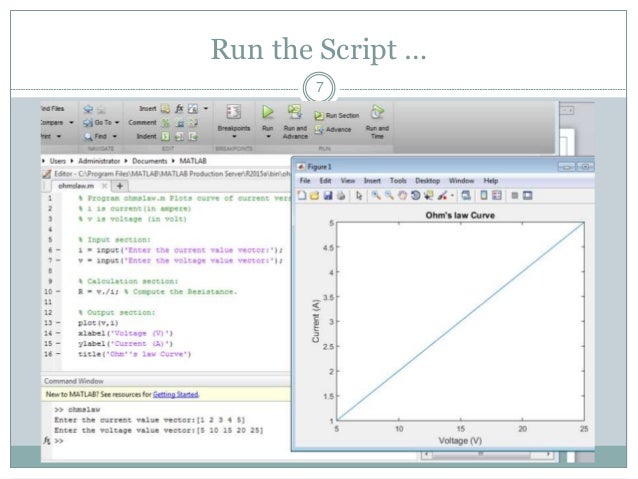This screenshot has height=479, width=638.
Task: Click the Insert Legend icon in Figure 1
Action: point(497,196)
